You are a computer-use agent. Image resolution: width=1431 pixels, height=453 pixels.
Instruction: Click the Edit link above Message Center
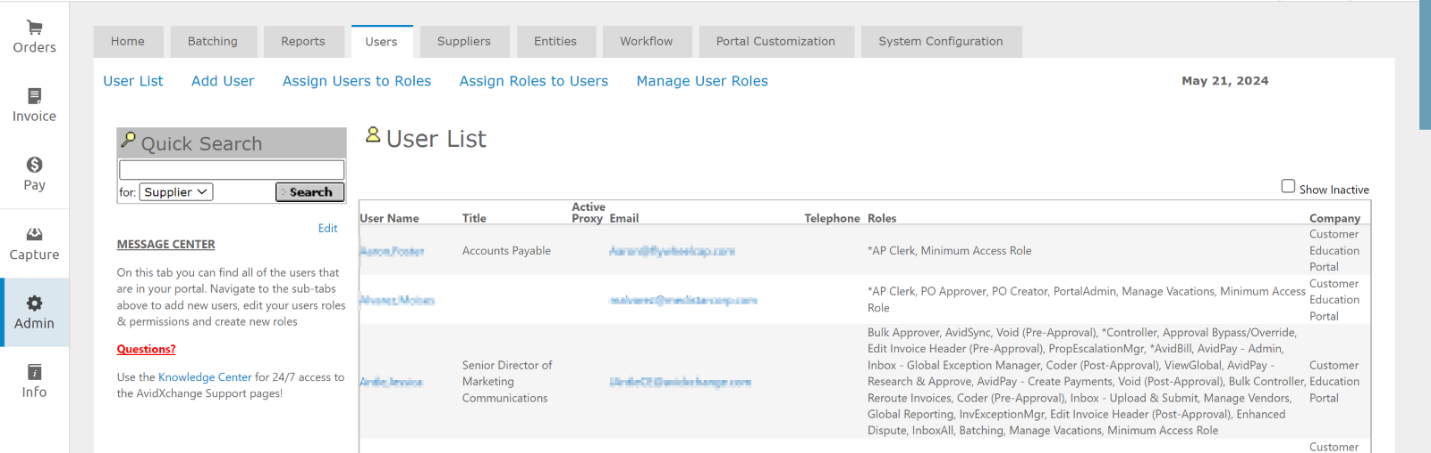click(327, 228)
